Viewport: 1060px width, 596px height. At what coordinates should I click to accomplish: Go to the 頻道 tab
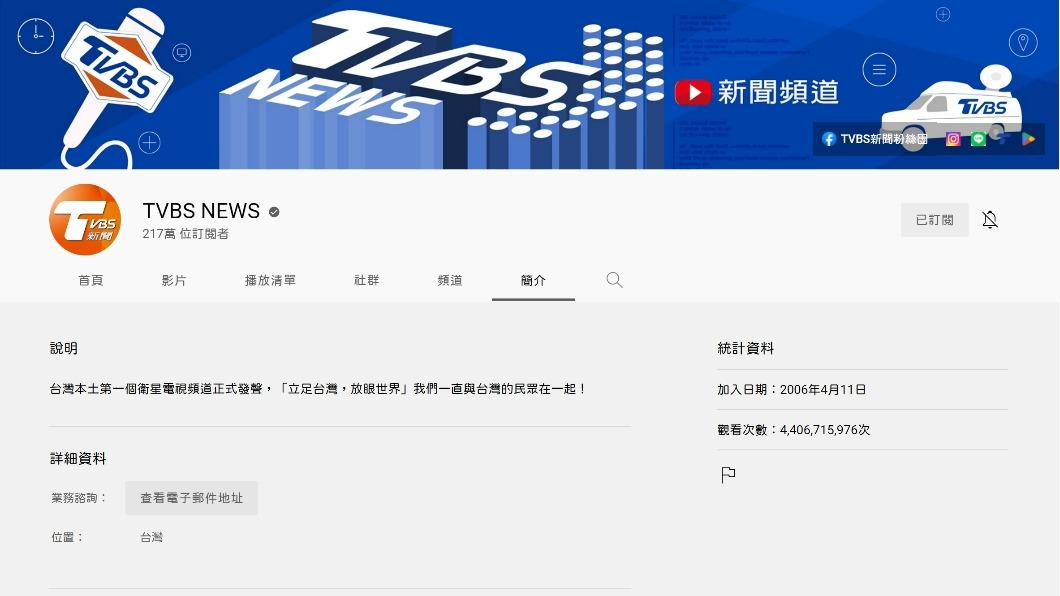(450, 280)
